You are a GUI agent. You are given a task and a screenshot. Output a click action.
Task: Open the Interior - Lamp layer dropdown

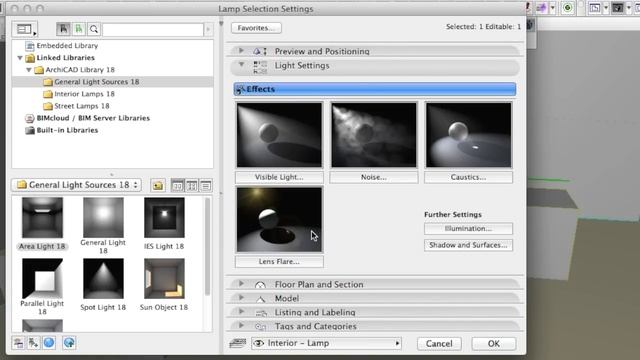[x=327, y=343]
